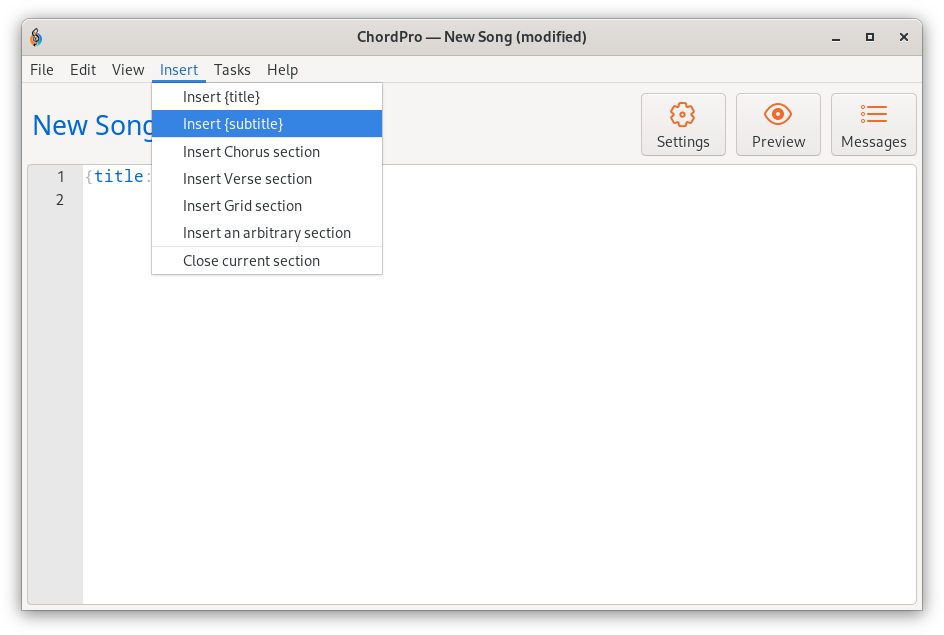
Task: Open the View menu
Action: pos(128,70)
